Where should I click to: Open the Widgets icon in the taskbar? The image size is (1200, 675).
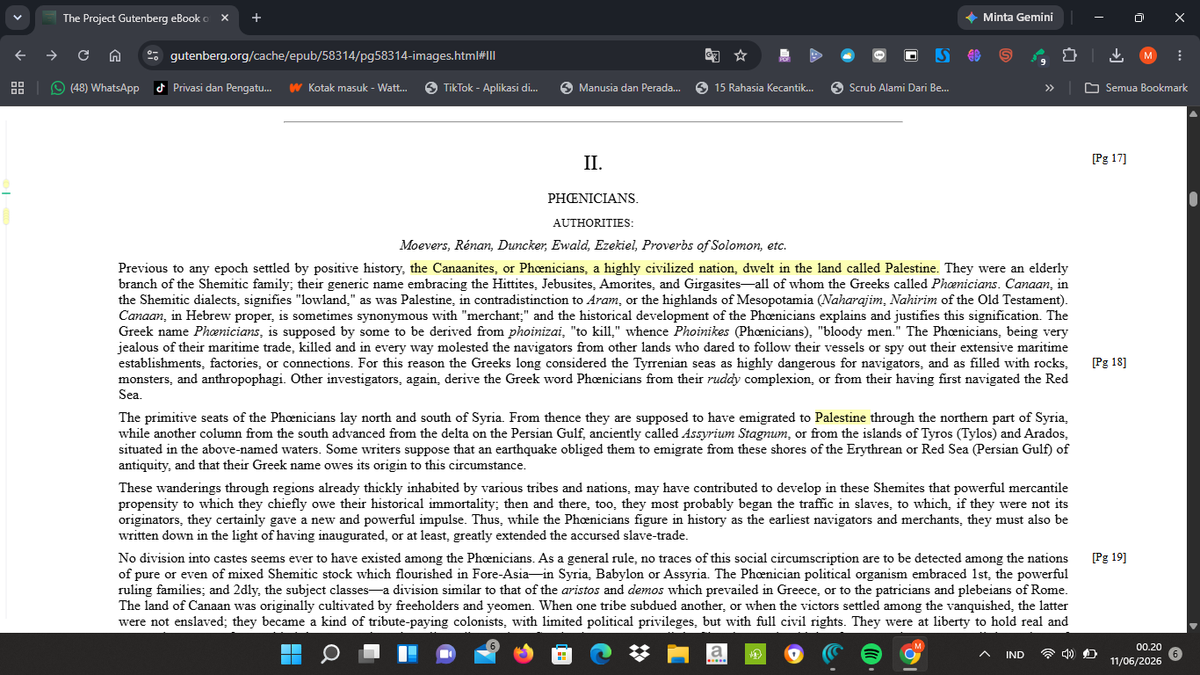pos(408,654)
